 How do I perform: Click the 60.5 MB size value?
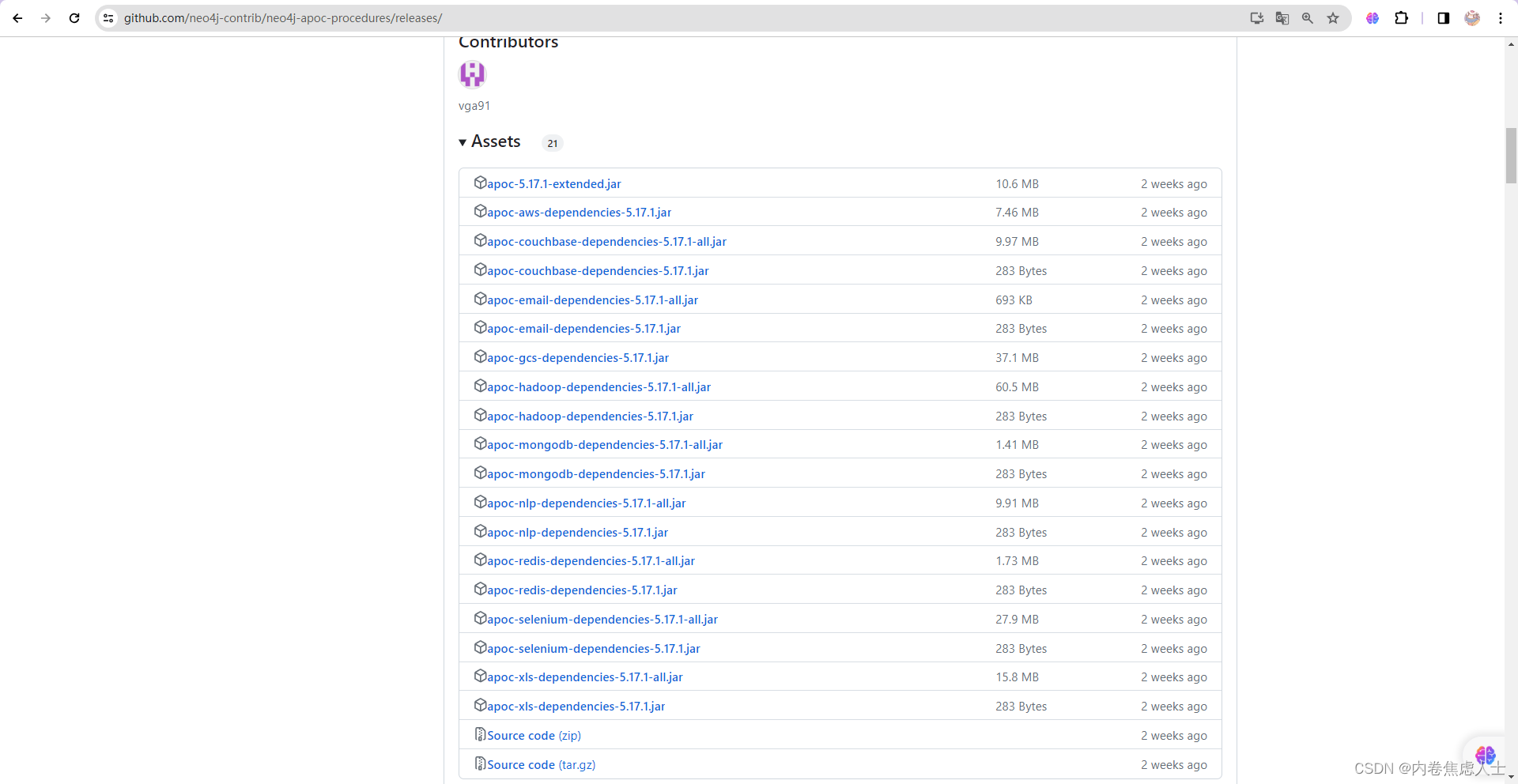click(x=1017, y=387)
